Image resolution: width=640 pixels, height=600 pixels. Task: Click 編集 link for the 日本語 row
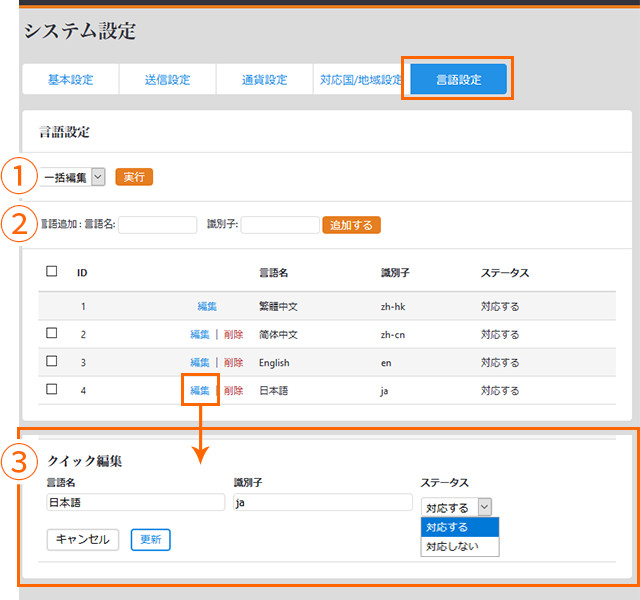point(200,390)
